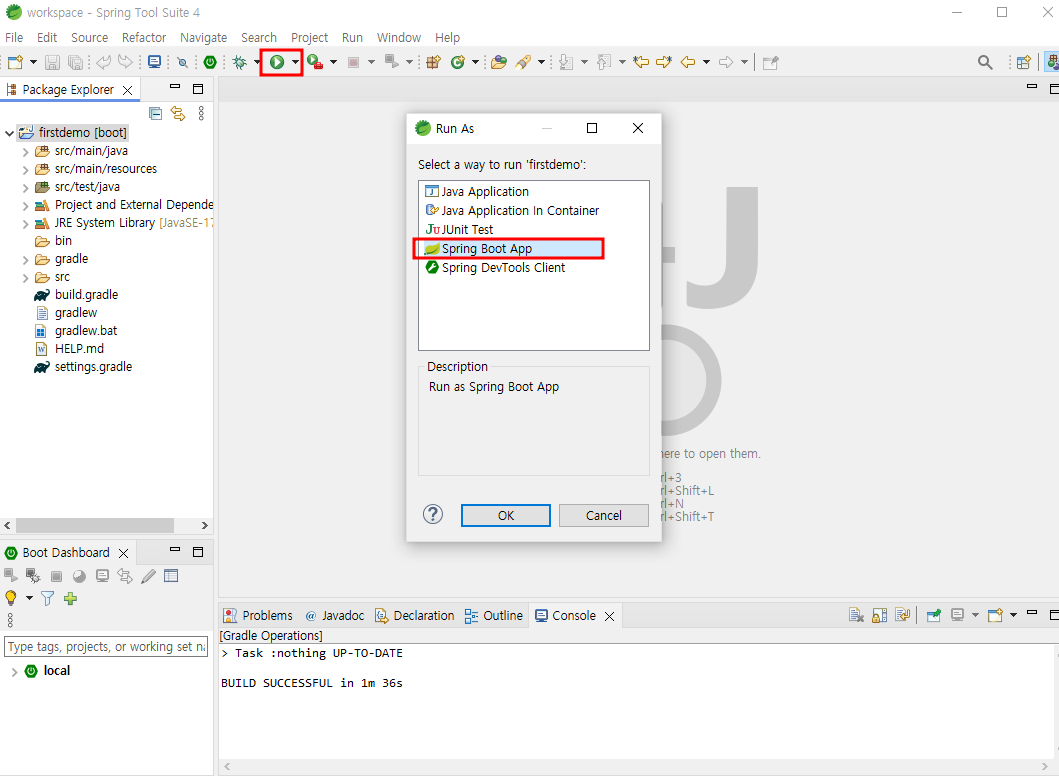Click the Debug bug icon in toolbar
This screenshot has width=1059, height=776.
point(239,62)
